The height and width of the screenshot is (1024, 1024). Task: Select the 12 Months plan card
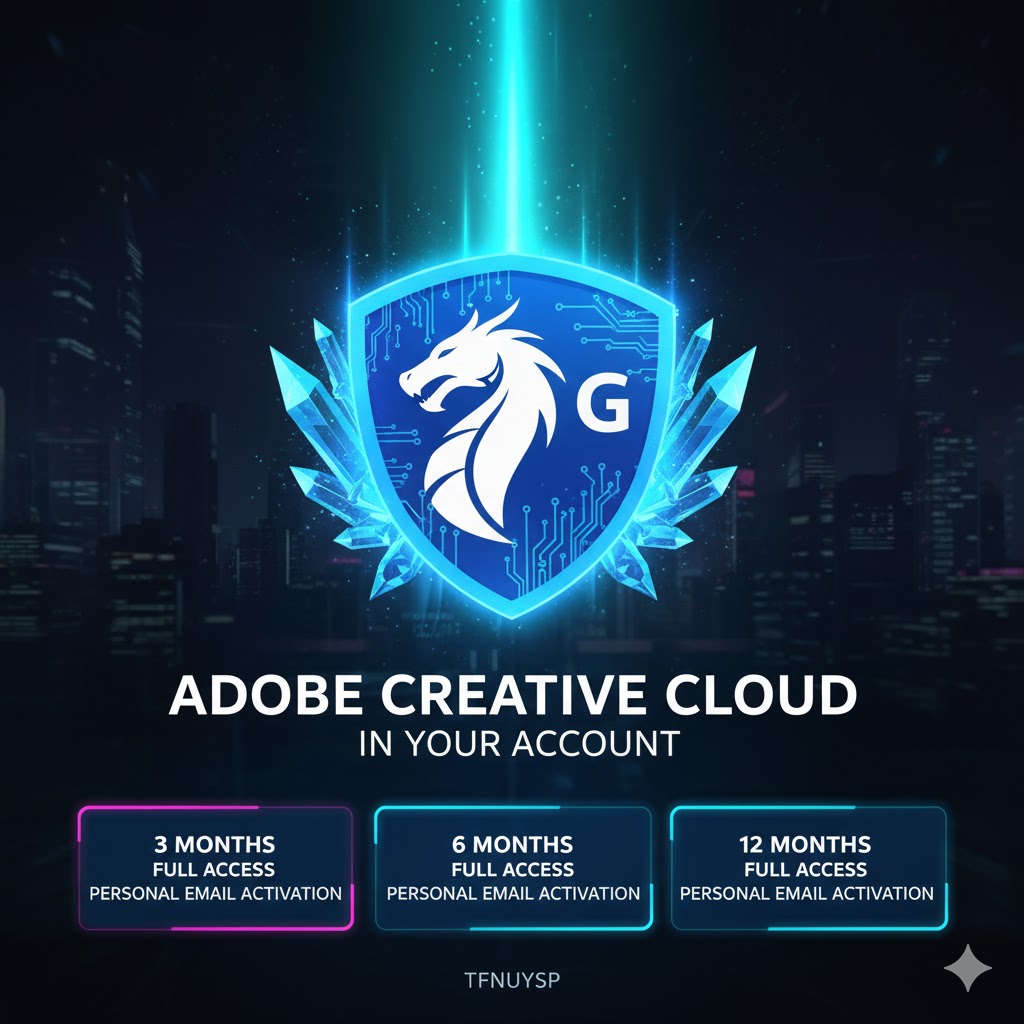pos(808,868)
